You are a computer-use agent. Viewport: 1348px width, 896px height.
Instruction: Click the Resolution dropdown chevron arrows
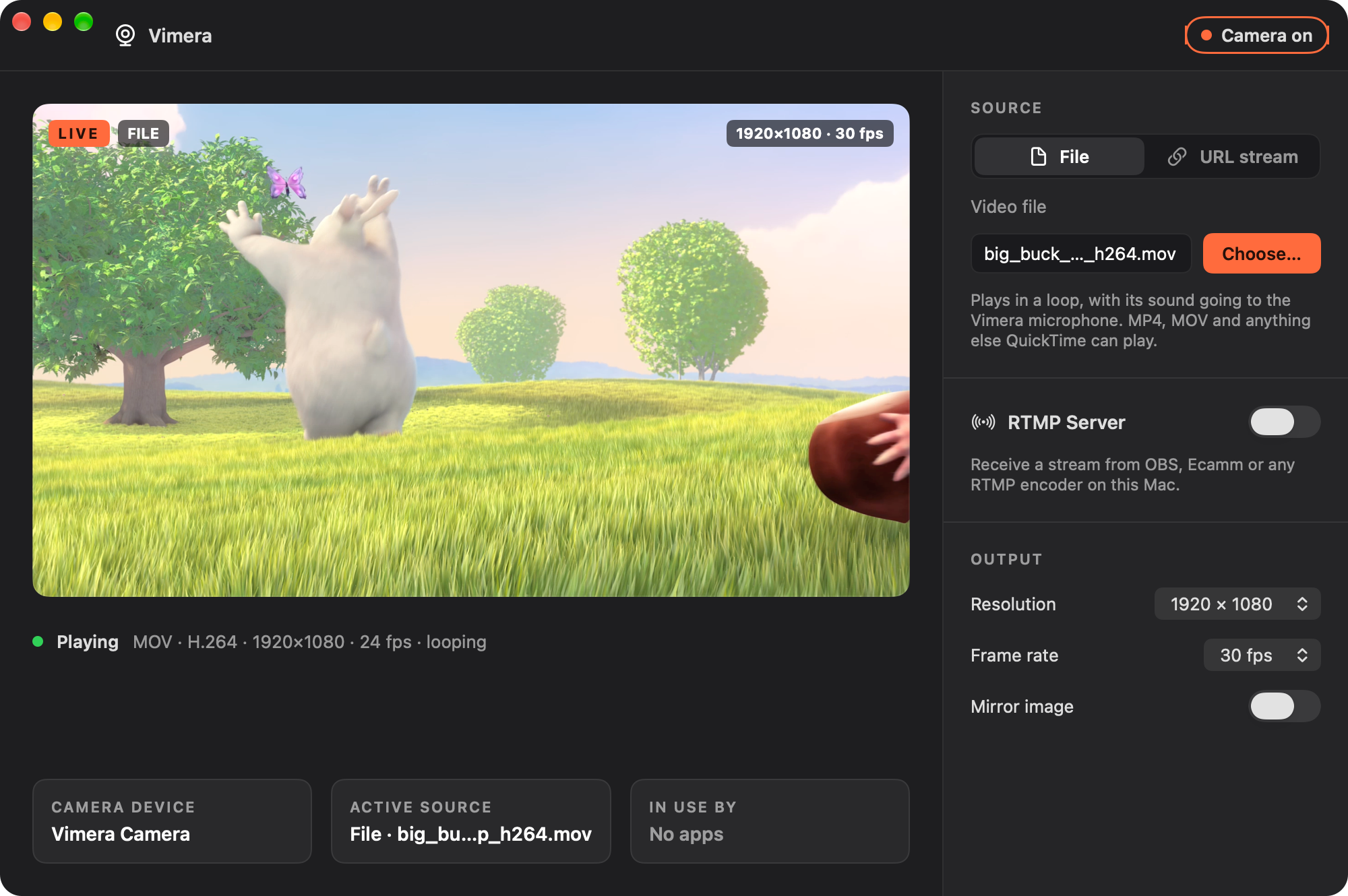(x=1302, y=604)
